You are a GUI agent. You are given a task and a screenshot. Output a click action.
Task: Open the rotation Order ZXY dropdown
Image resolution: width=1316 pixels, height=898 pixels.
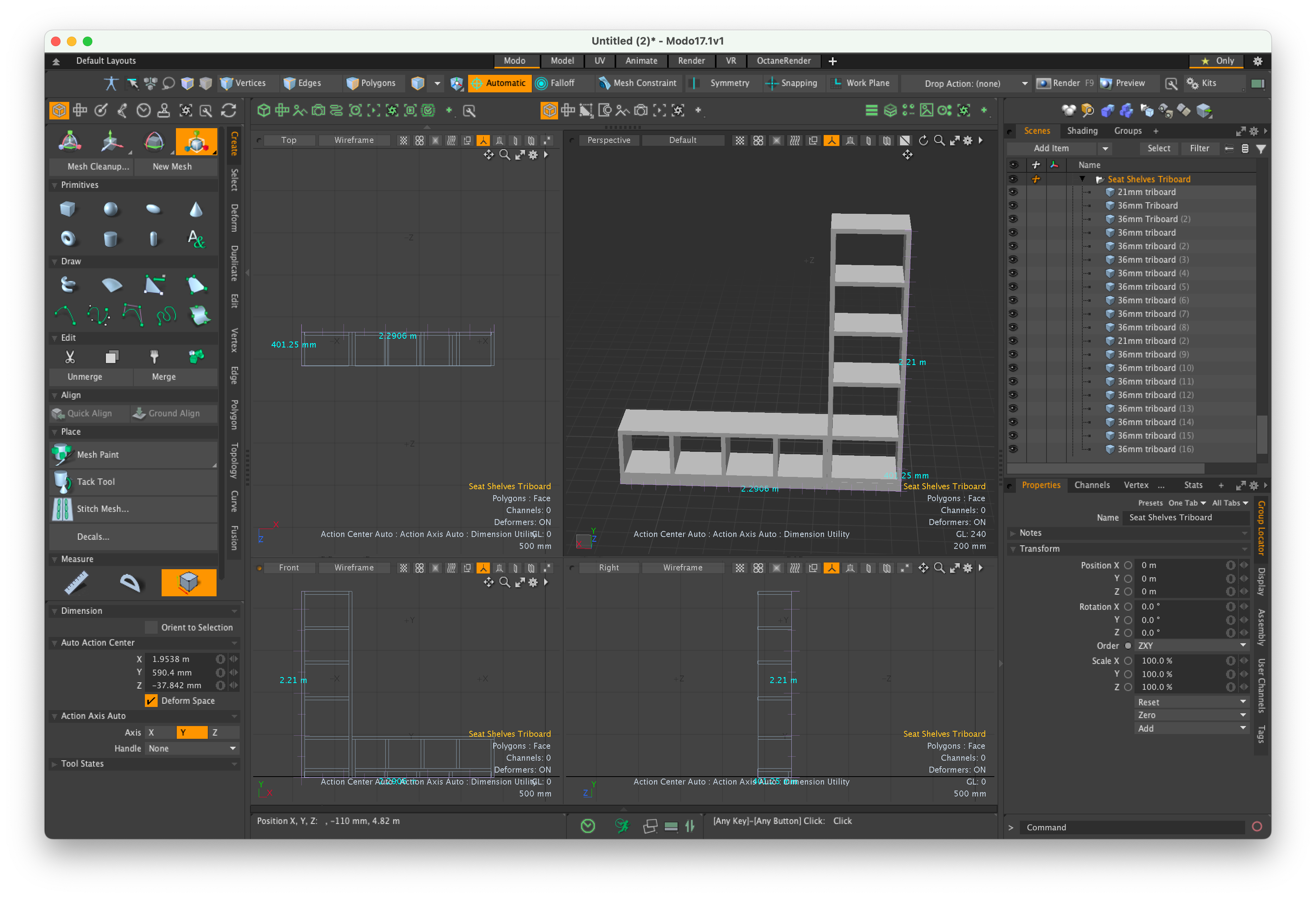pyautogui.click(x=1191, y=646)
